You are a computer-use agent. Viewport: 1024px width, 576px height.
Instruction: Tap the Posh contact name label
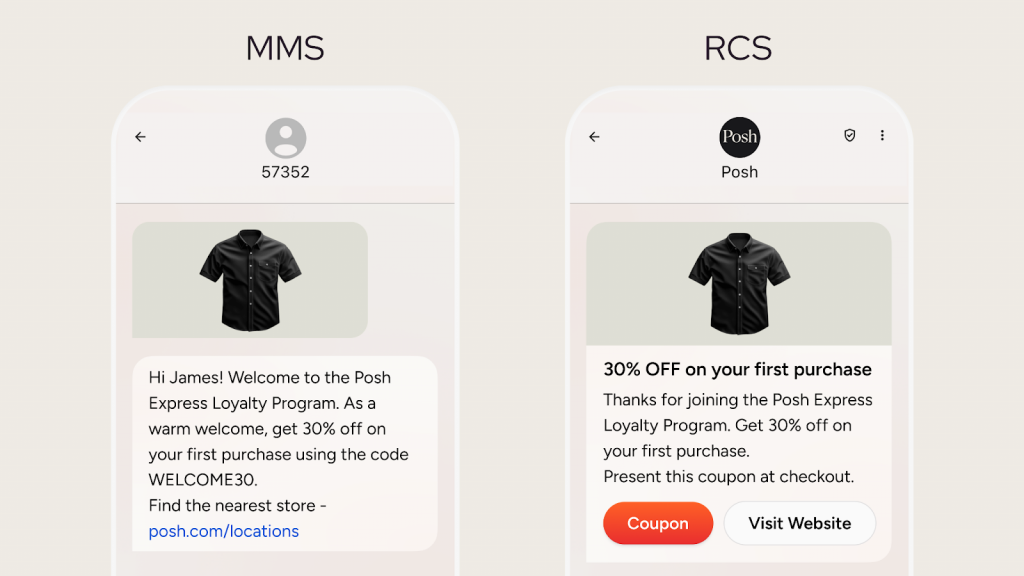(739, 172)
